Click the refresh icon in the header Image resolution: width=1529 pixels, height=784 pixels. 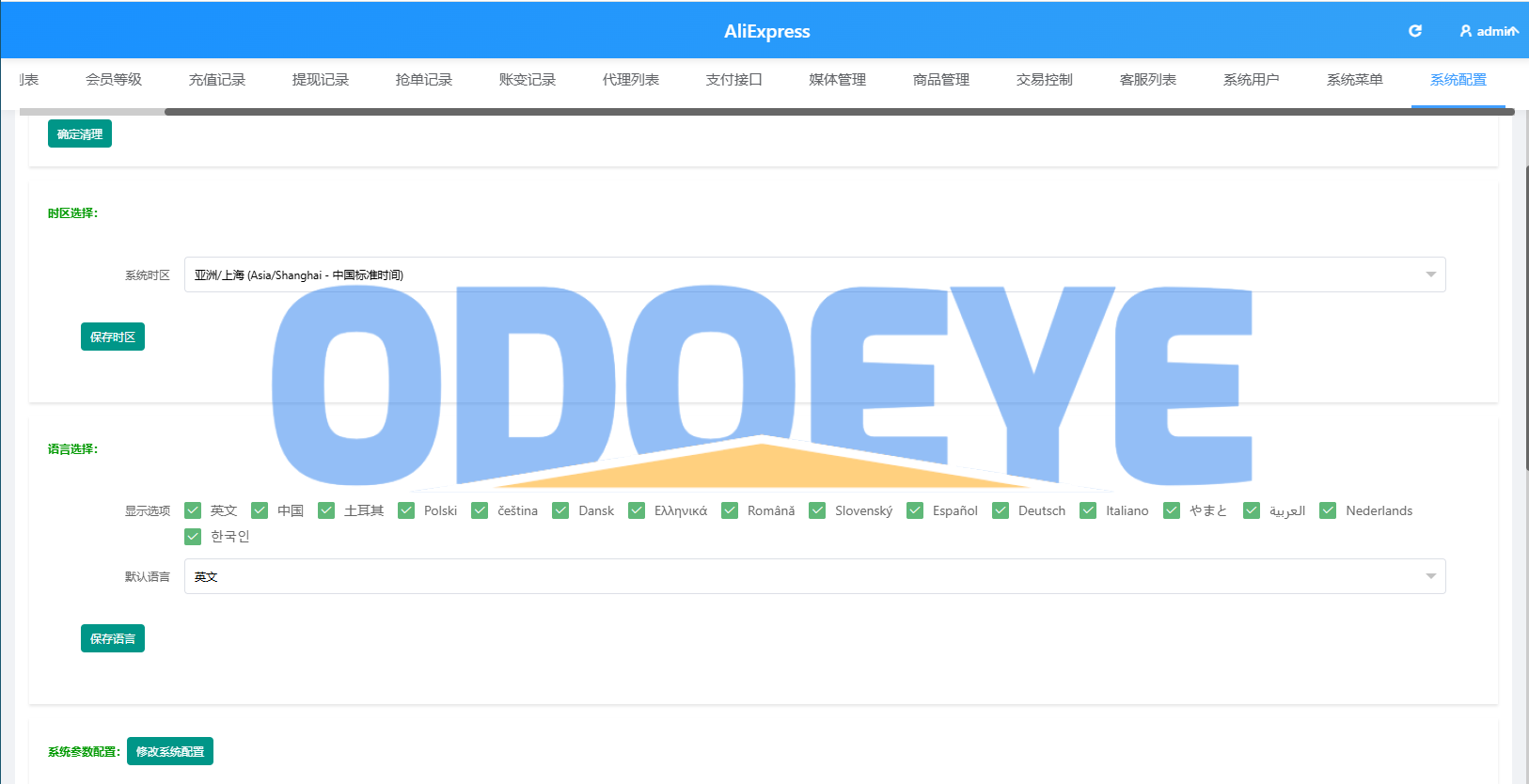click(1414, 31)
